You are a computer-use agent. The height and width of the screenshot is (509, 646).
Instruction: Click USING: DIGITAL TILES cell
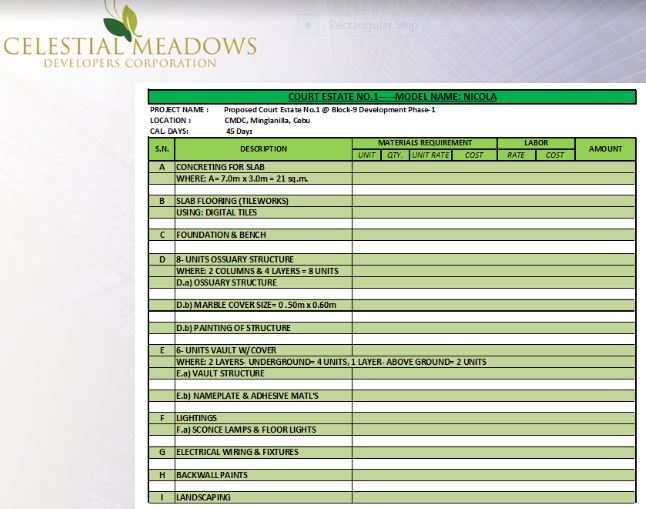click(x=264, y=213)
